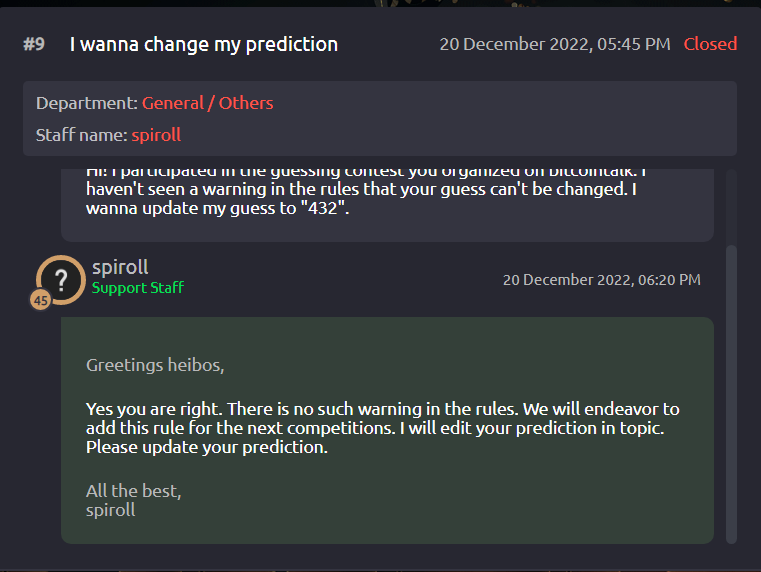Click the staff reply text about the rules
Image resolution: width=761 pixels, height=572 pixels.
(x=382, y=428)
